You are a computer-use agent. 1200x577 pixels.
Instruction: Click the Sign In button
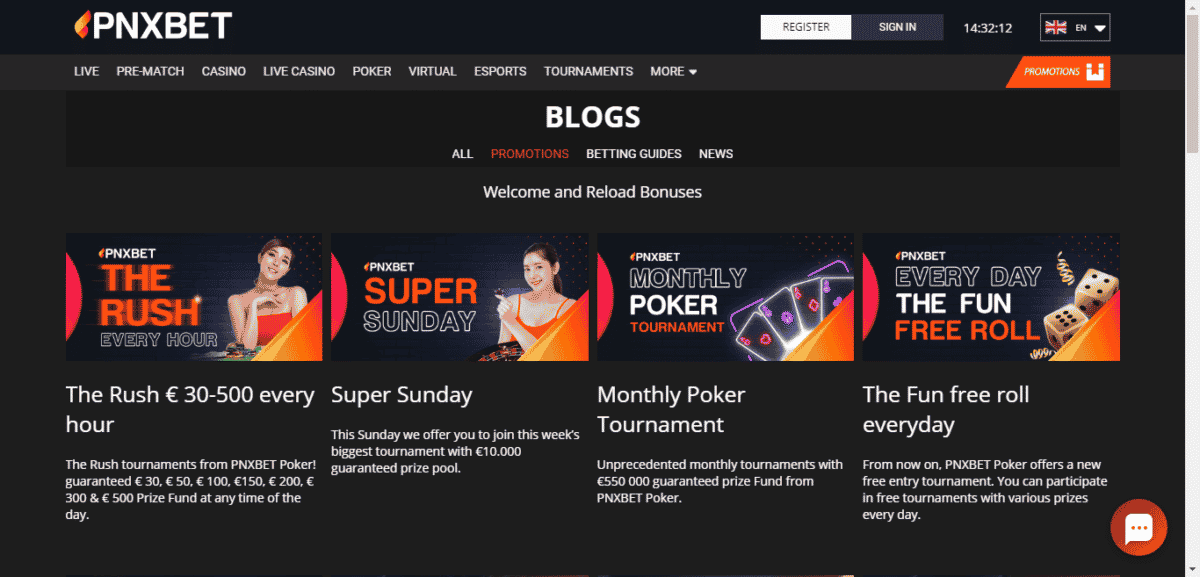point(897,27)
